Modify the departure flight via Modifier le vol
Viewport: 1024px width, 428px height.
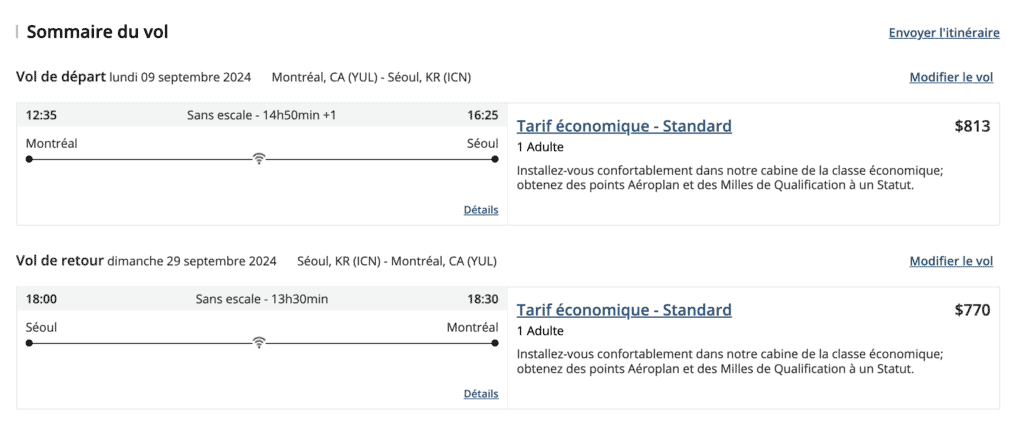coord(951,77)
